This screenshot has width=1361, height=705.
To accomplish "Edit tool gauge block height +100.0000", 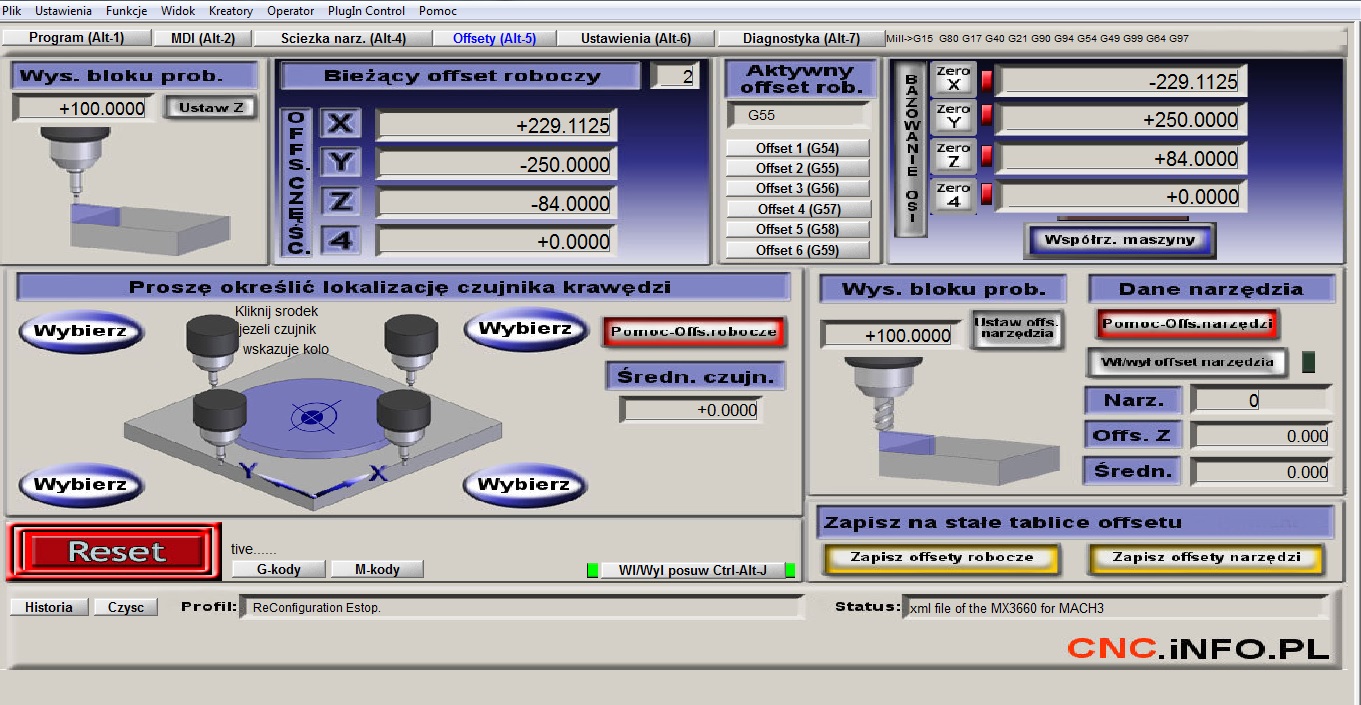I will tap(894, 335).
